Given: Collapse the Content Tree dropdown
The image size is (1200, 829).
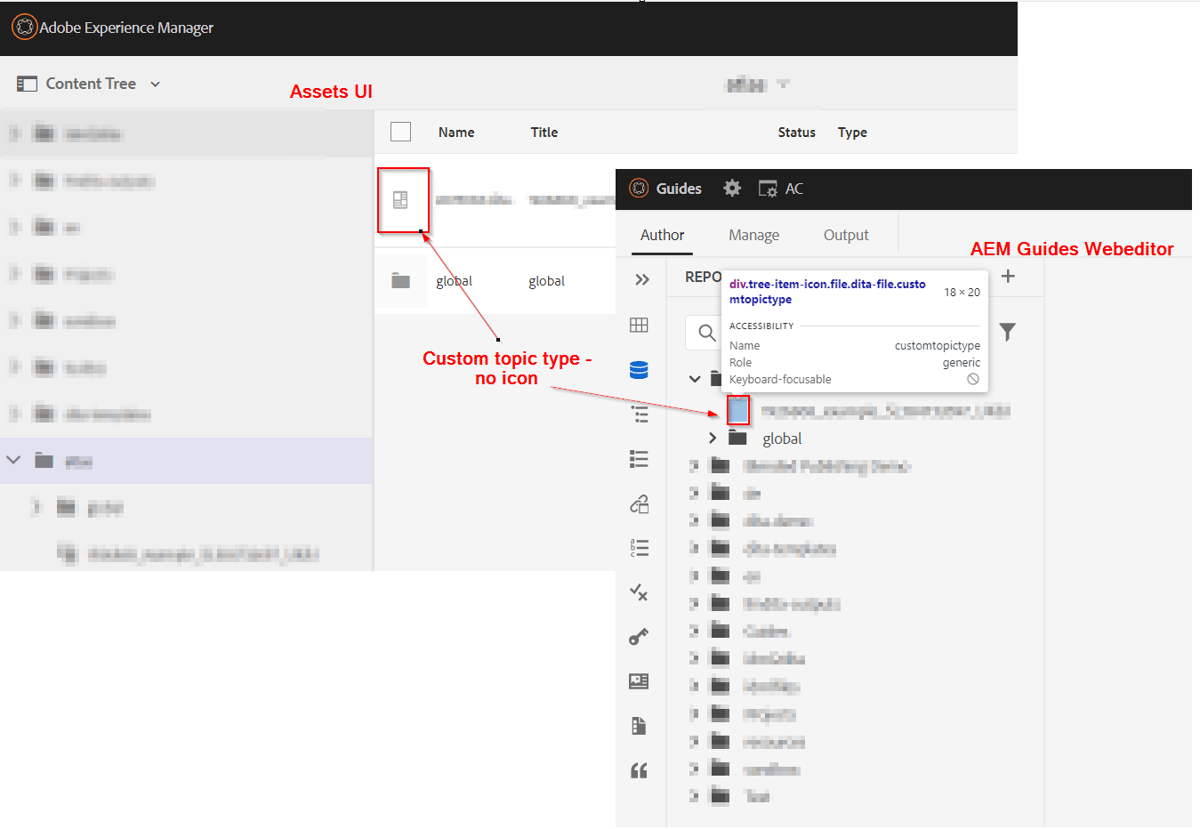Looking at the screenshot, I should click(x=155, y=84).
